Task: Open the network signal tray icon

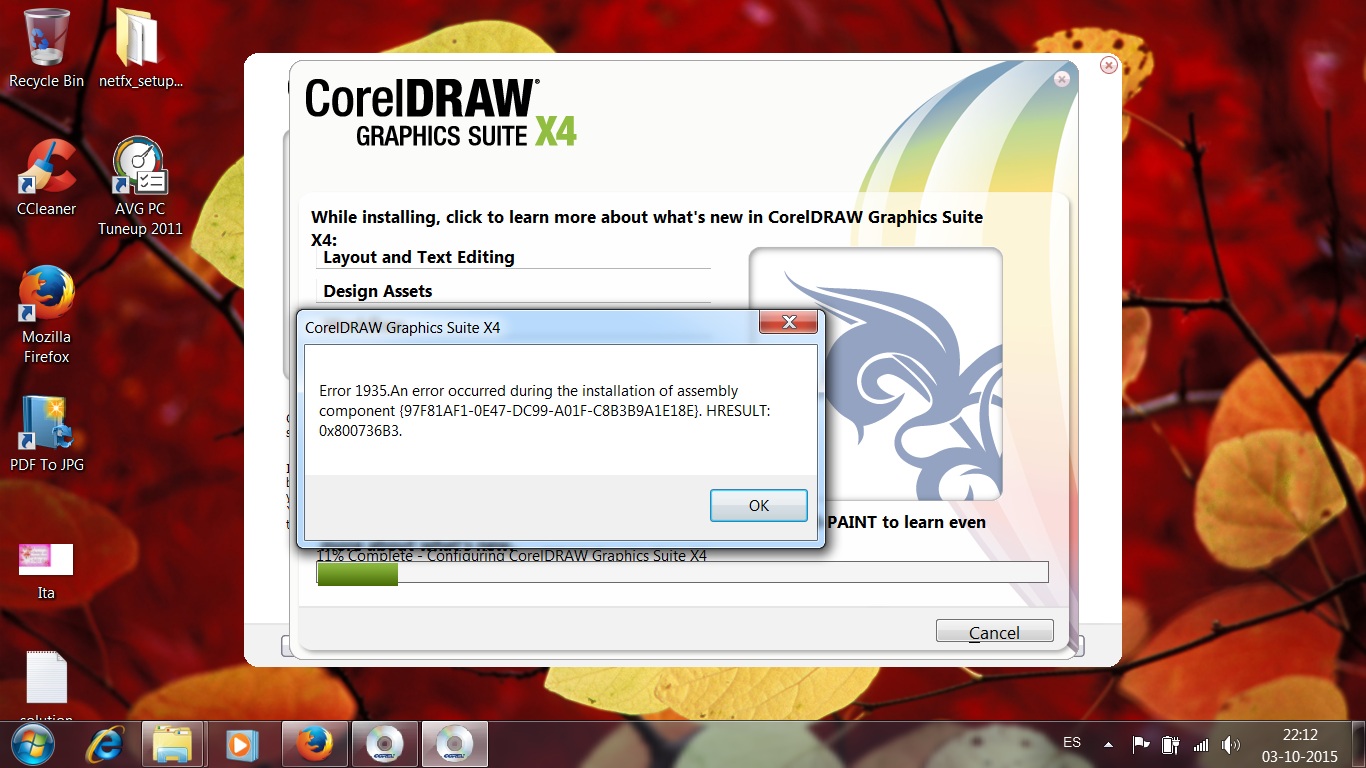Action: [1201, 745]
